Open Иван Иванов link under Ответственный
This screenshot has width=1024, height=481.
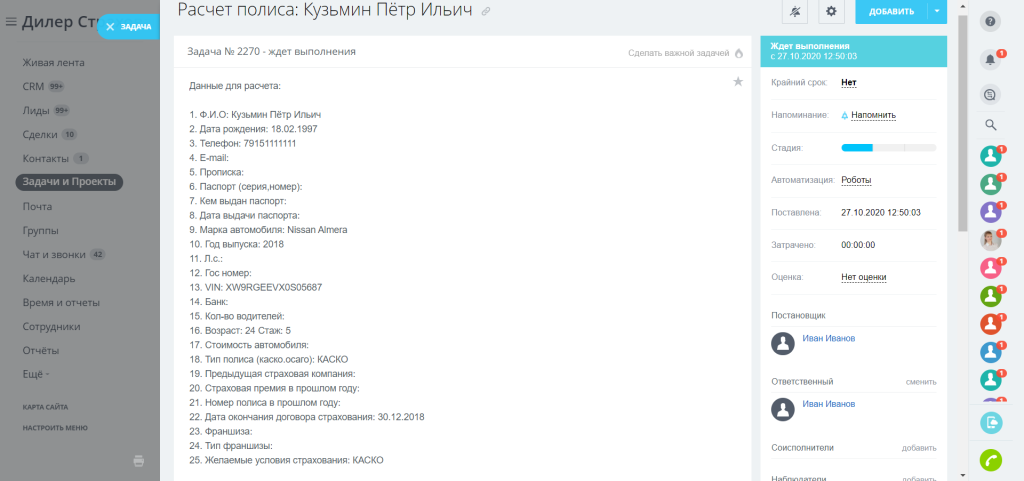click(x=828, y=404)
